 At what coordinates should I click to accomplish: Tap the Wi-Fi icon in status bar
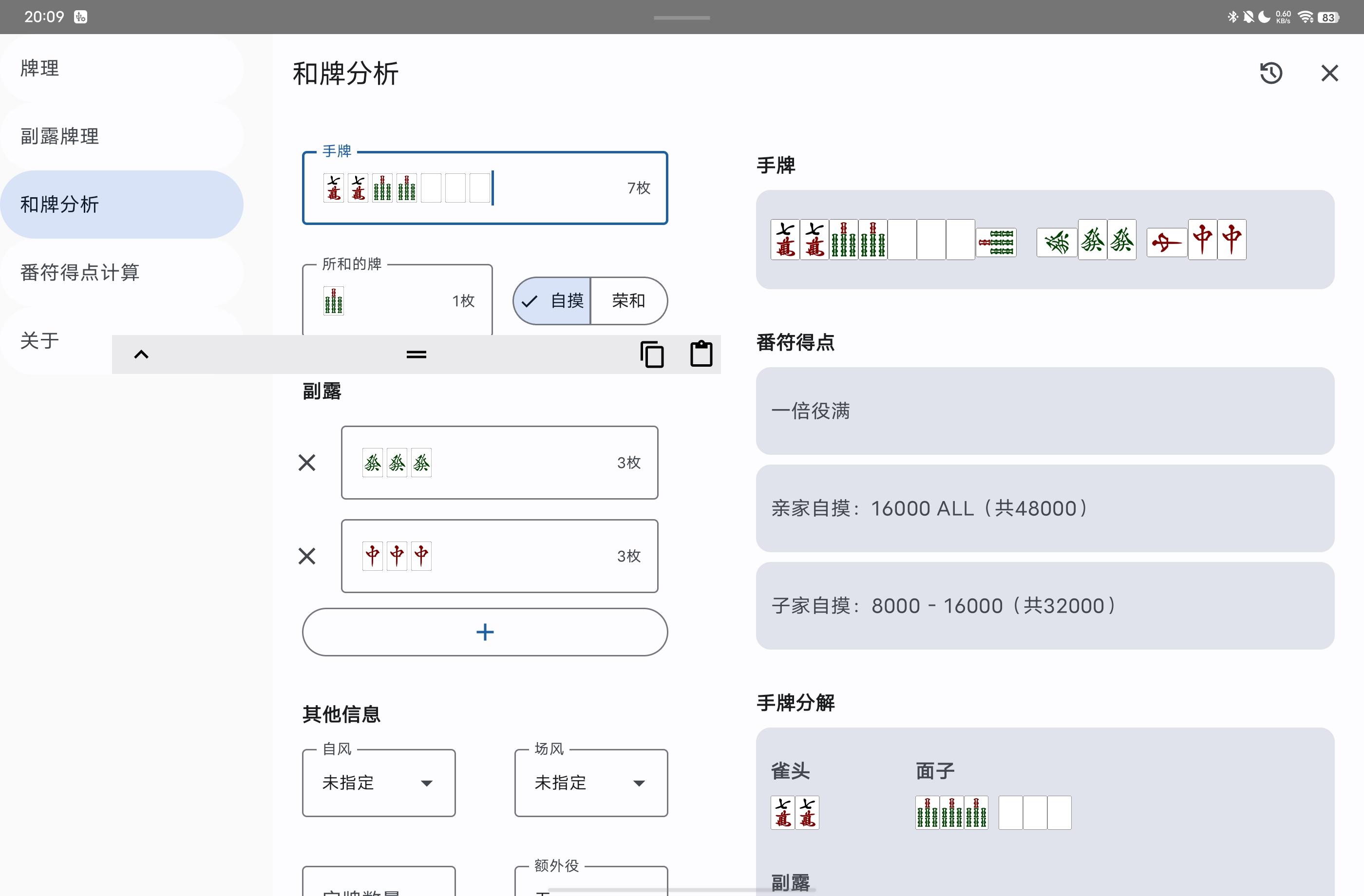tap(1306, 17)
